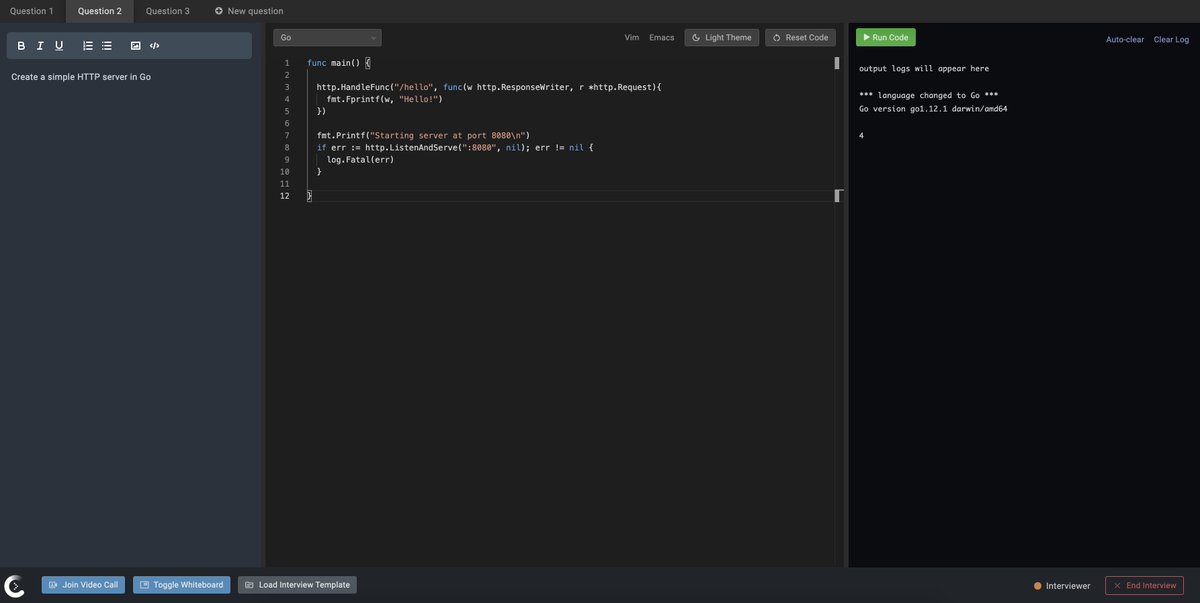Click the 'func main()' line in the editor
This screenshot has width=1200, height=603.
(x=338, y=63)
